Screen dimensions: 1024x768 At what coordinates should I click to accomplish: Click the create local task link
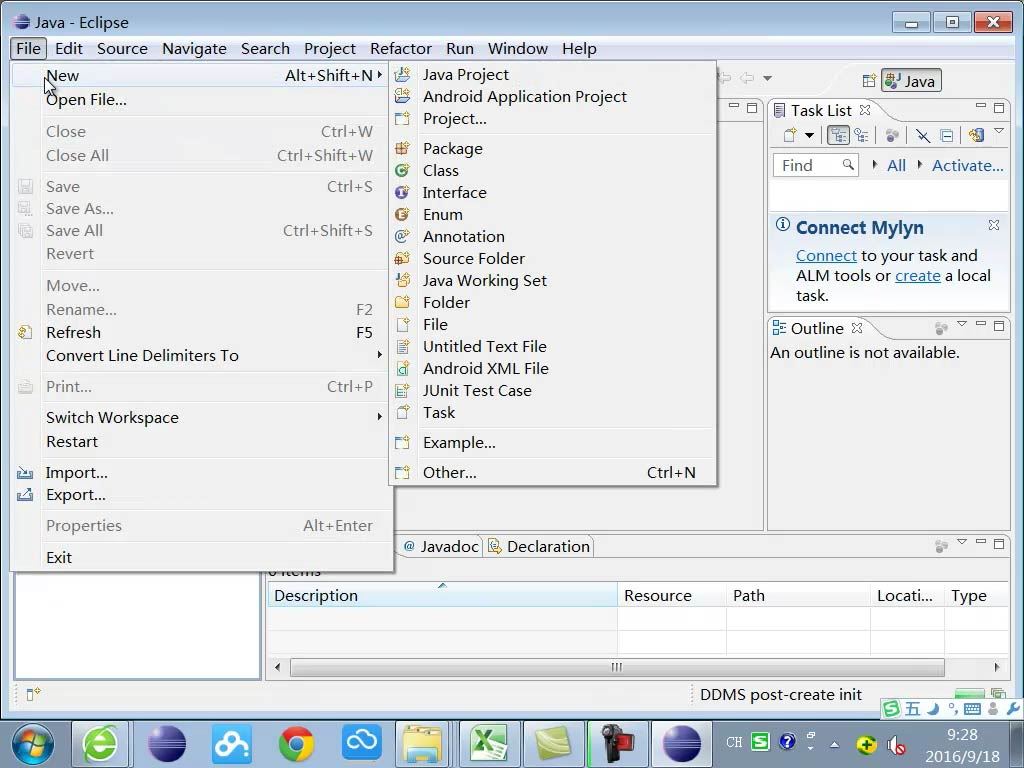click(x=918, y=276)
